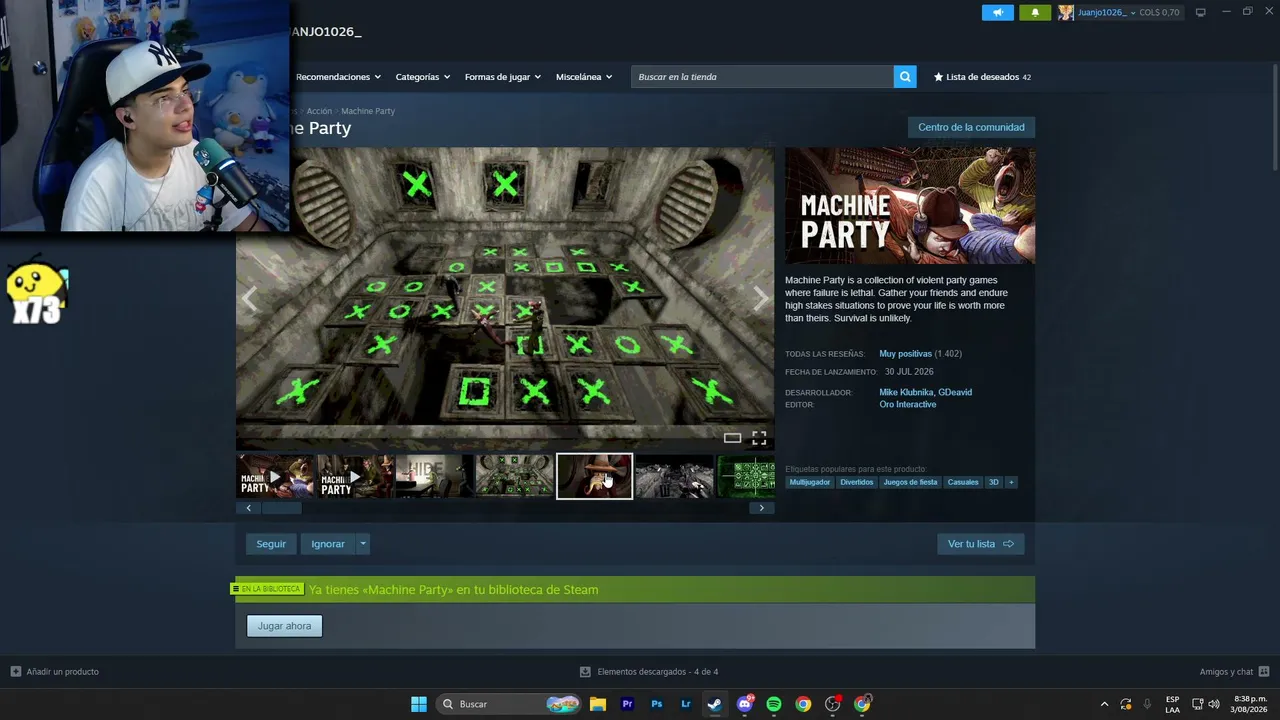Open 'Amigos y chat' panel
This screenshot has width=1280, height=720.
(x=1234, y=672)
